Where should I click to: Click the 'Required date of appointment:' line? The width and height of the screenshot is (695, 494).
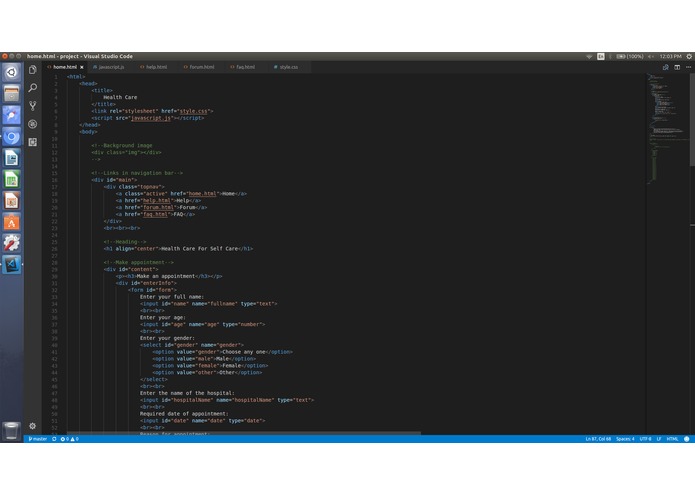184,414
